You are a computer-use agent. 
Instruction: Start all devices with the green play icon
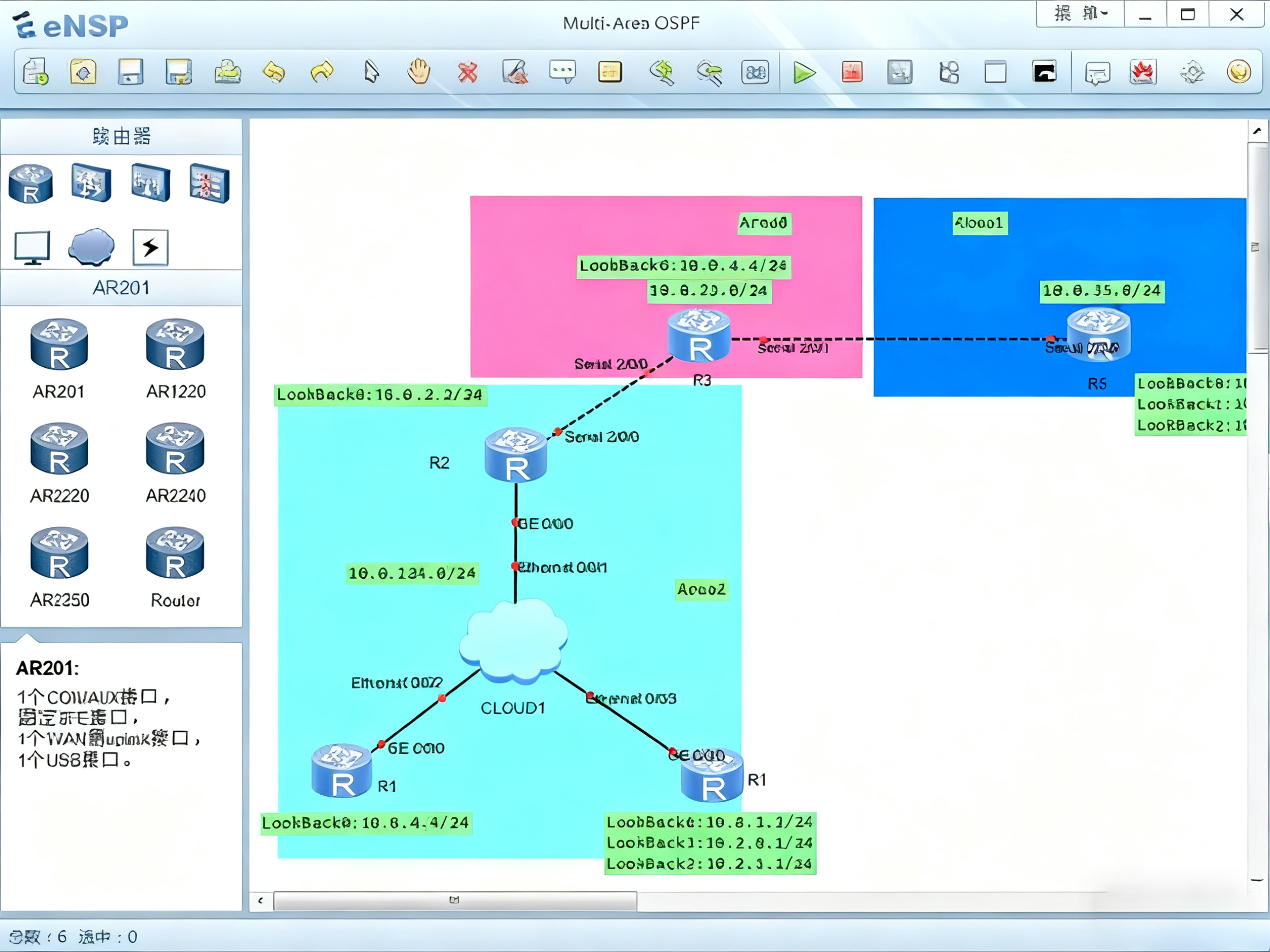pyautogui.click(x=803, y=72)
